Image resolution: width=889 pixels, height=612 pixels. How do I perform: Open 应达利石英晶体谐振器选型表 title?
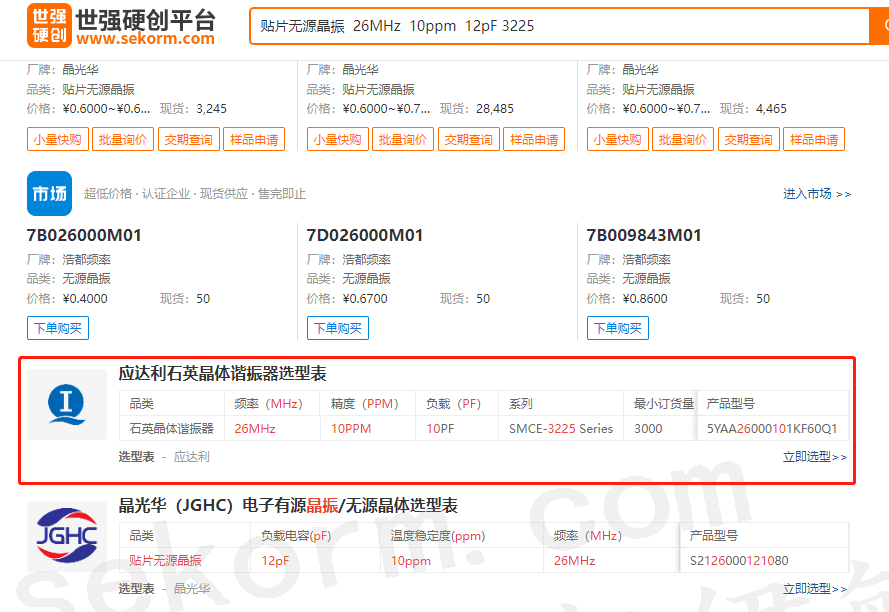tap(222, 374)
